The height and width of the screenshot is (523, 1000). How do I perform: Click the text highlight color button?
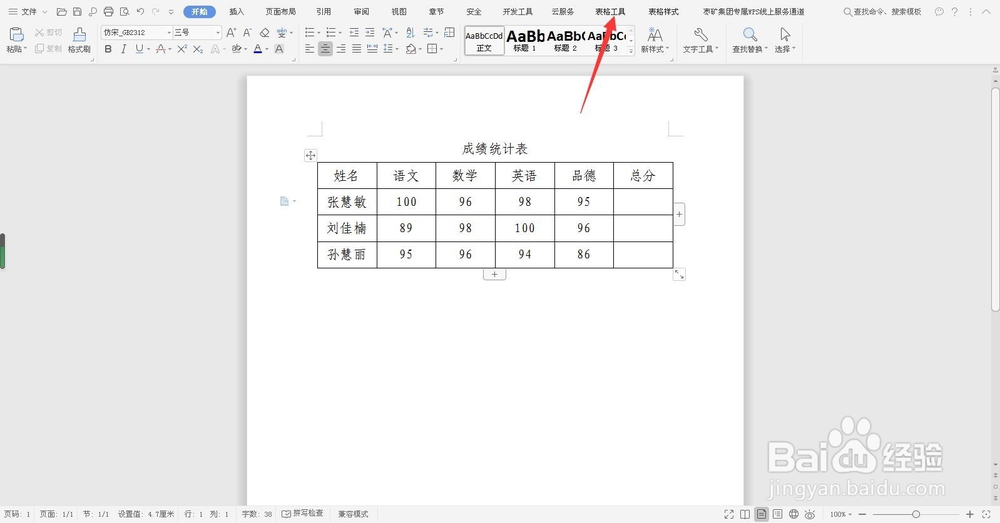[236, 49]
